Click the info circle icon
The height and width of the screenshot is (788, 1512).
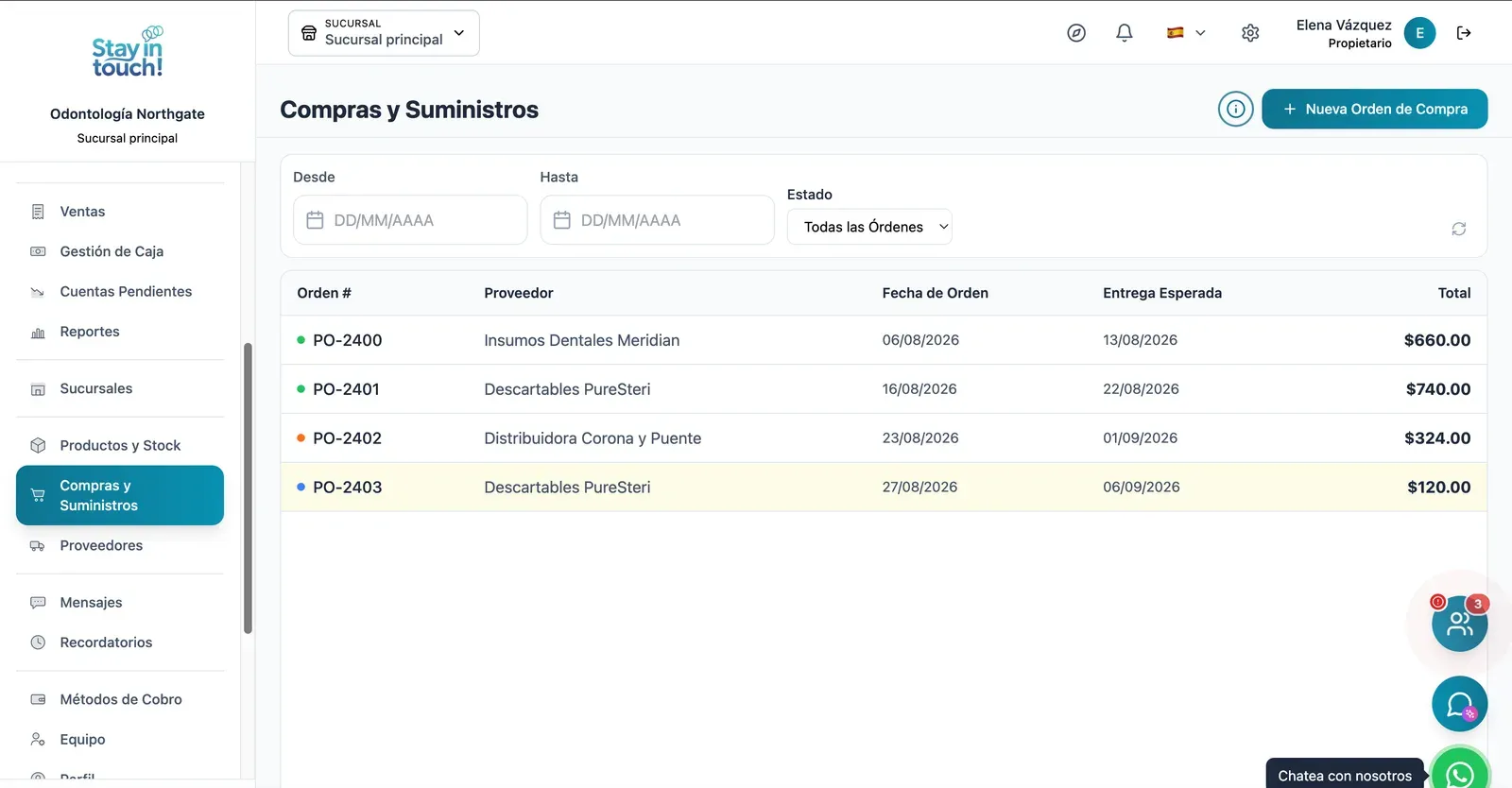[x=1235, y=109]
